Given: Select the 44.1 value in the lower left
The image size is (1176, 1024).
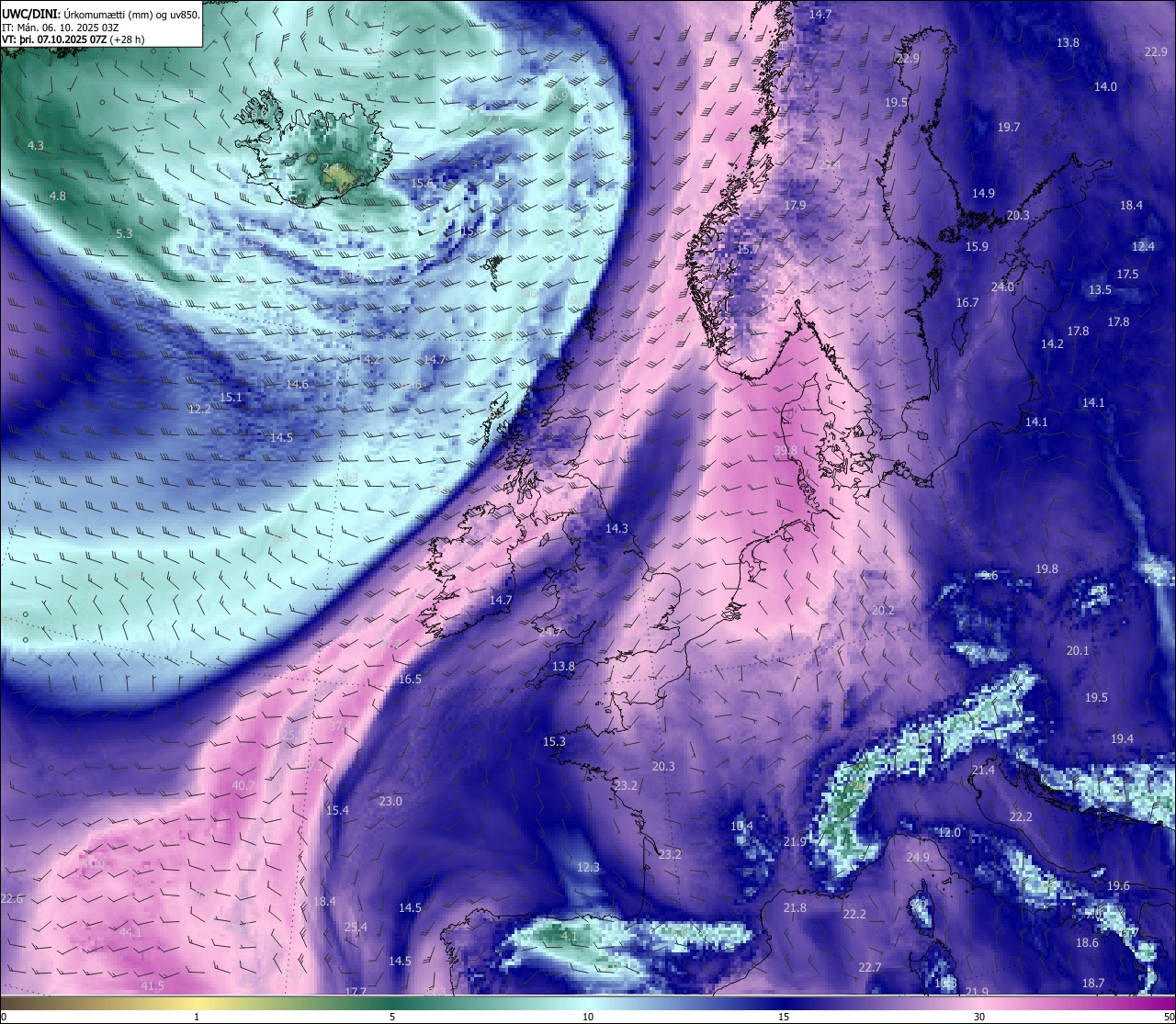Looking at the screenshot, I should 130,932.
